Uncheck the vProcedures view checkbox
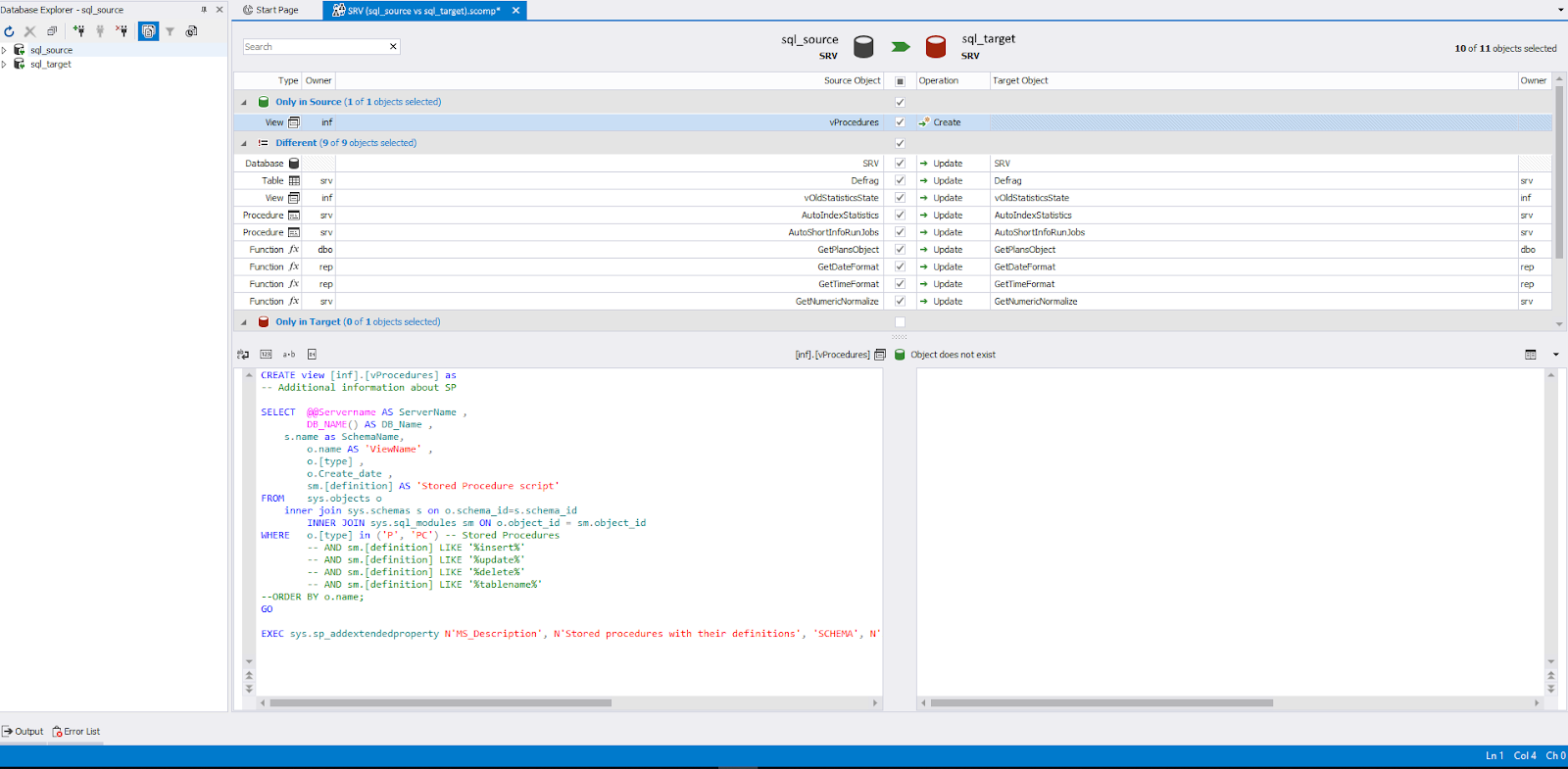Viewport: 1568px width, 769px height. click(900, 122)
